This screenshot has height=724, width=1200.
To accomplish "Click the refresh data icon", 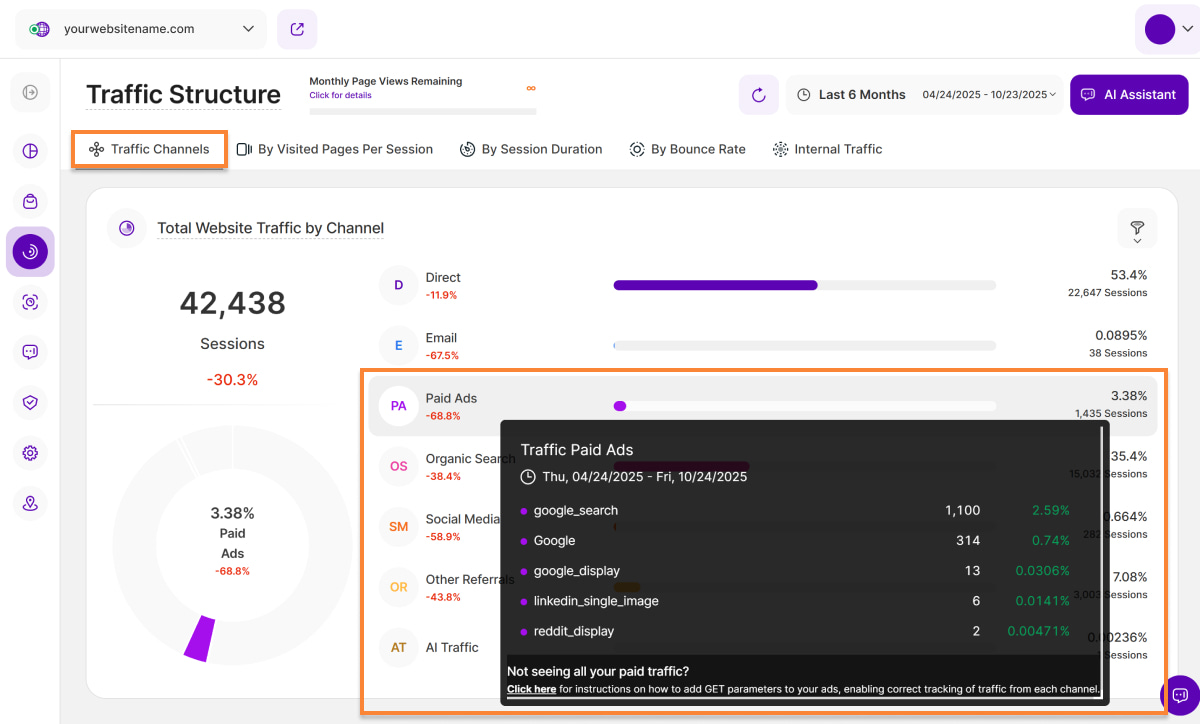I will pos(758,95).
